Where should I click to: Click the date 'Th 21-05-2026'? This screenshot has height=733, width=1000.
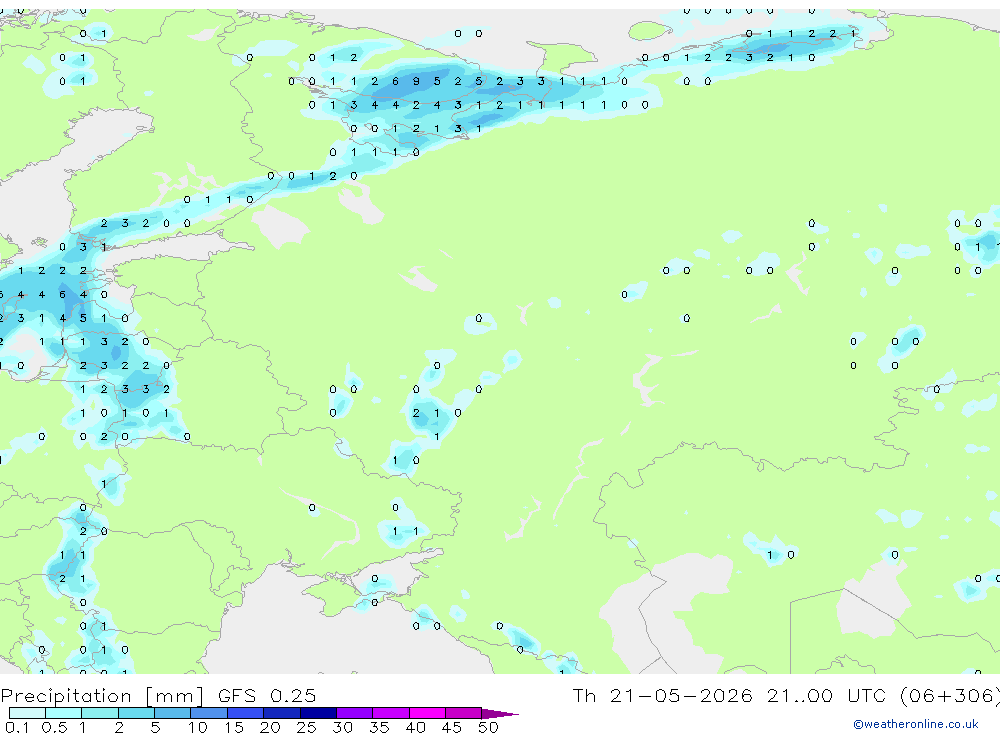coord(662,695)
